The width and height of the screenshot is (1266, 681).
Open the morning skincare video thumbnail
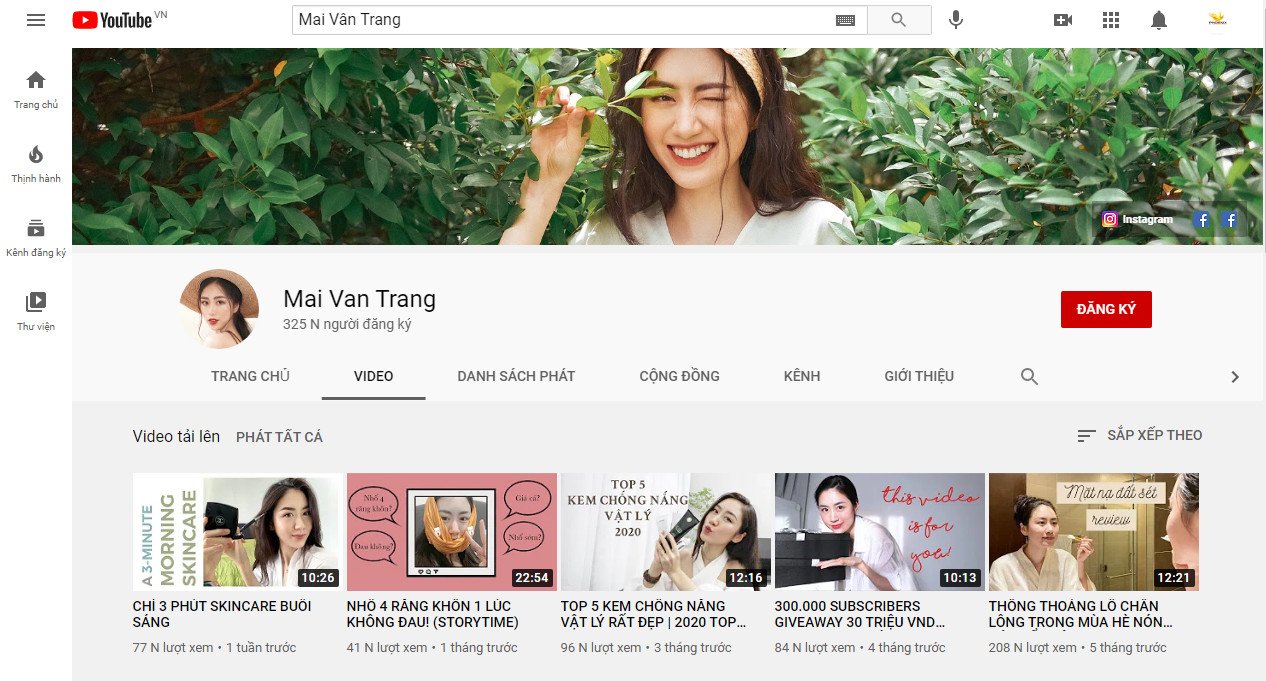tap(238, 532)
